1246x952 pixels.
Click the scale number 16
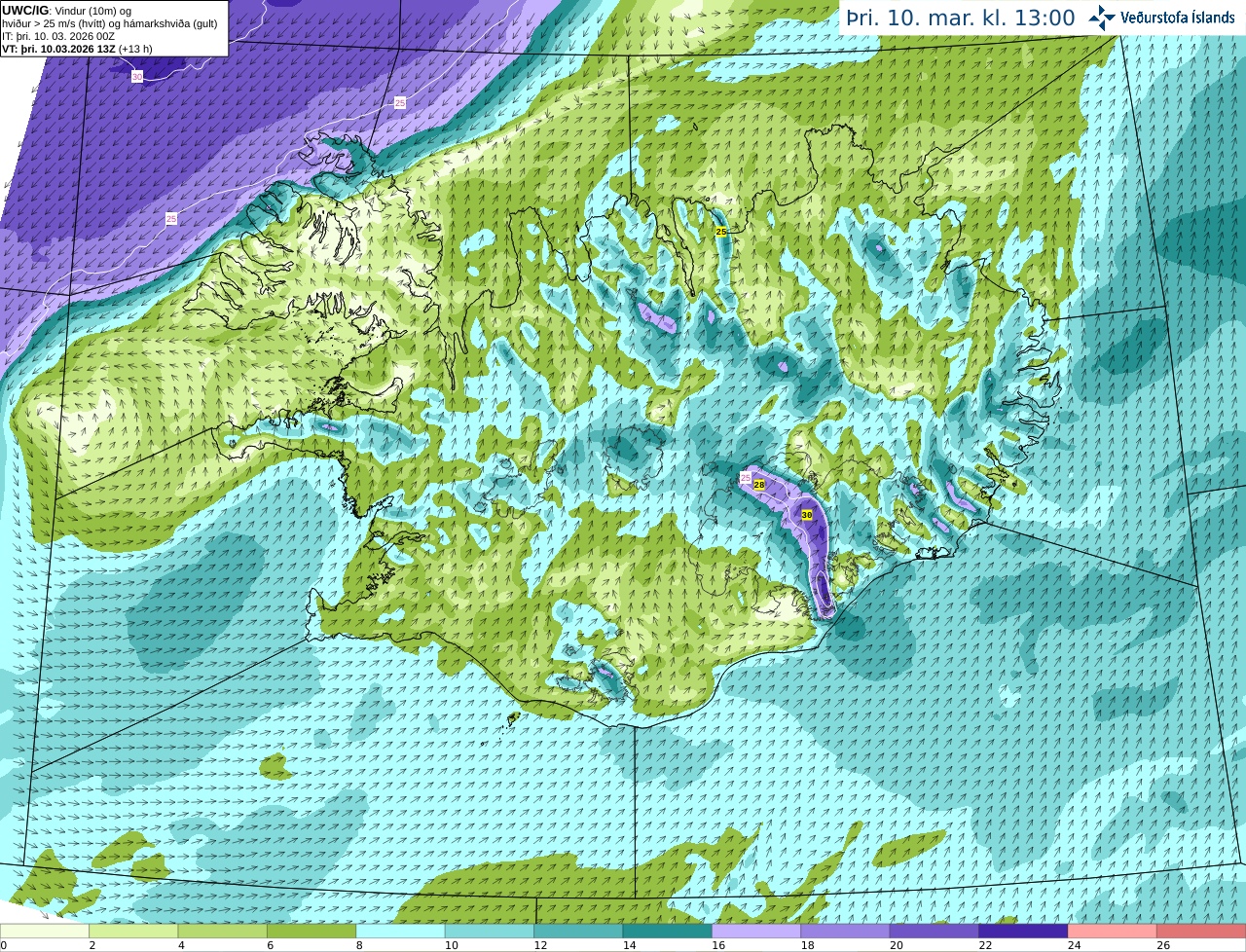tap(717, 945)
